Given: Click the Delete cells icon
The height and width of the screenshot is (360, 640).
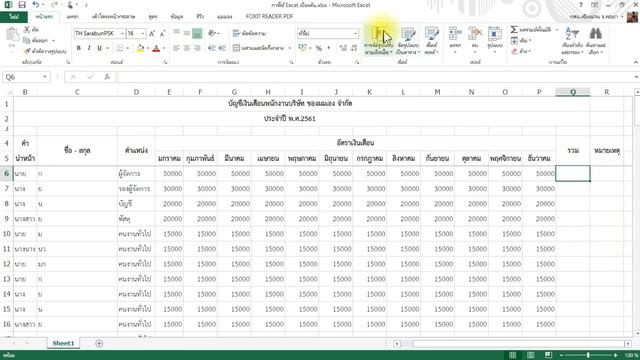Looking at the screenshot, I should click(475, 34).
